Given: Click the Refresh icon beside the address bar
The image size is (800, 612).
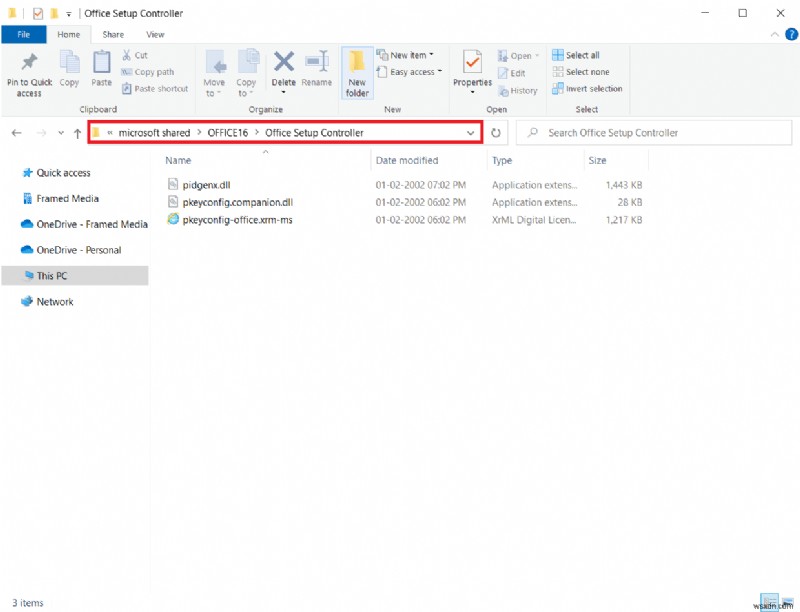Looking at the screenshot, I should [x=496, y=132].
